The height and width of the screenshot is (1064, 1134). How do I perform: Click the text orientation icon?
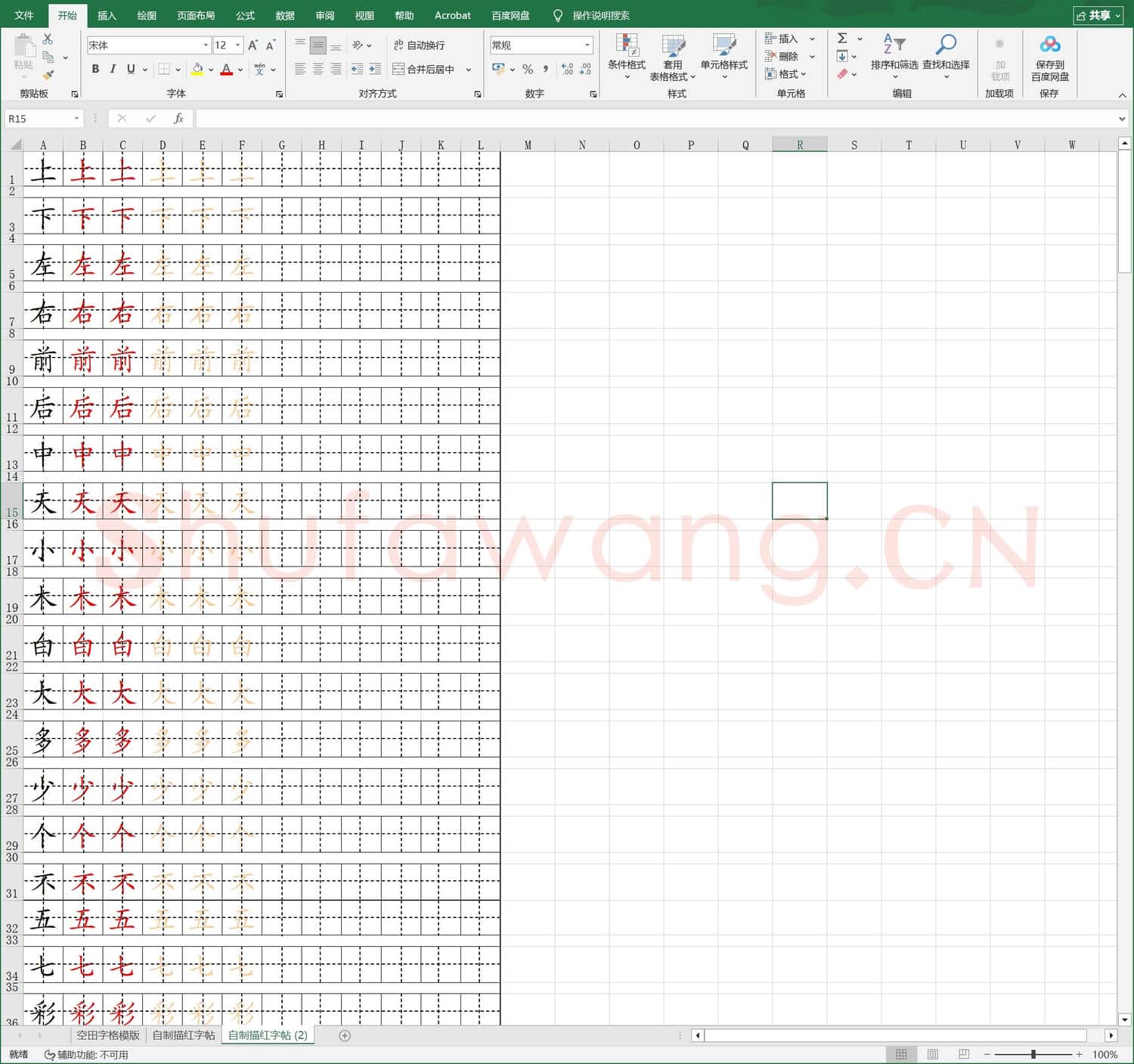(358, 45)
